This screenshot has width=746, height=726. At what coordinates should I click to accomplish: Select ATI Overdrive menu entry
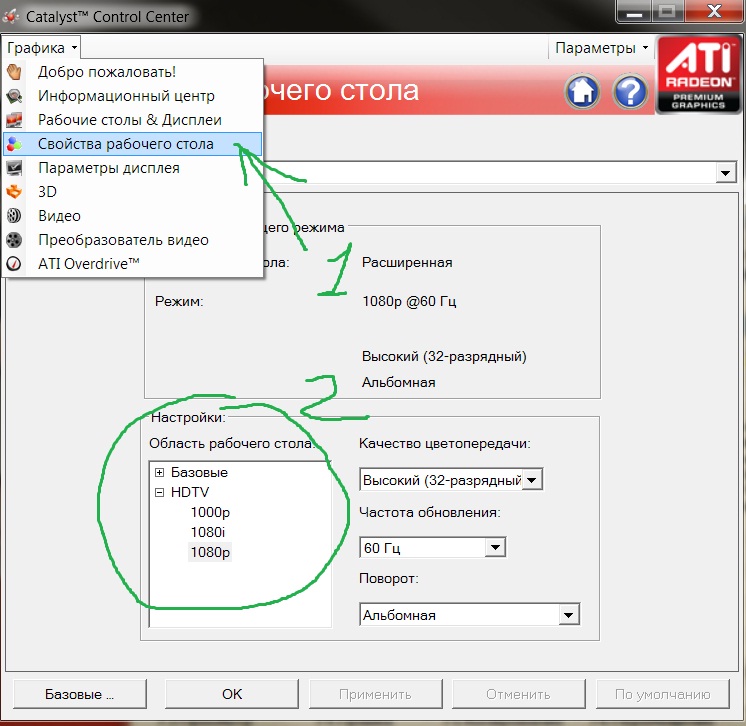click(x=133, y=264)
